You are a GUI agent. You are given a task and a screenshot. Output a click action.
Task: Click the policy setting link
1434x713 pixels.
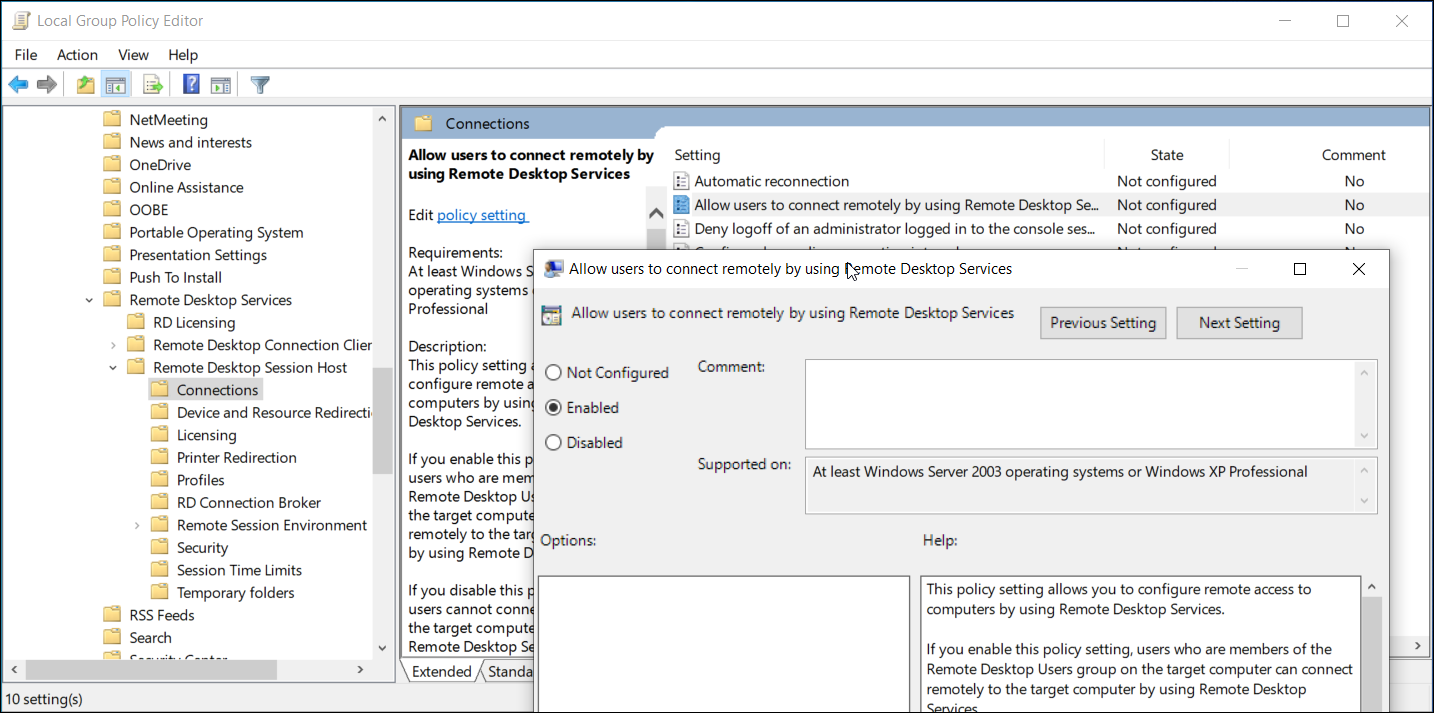[482, 215]
